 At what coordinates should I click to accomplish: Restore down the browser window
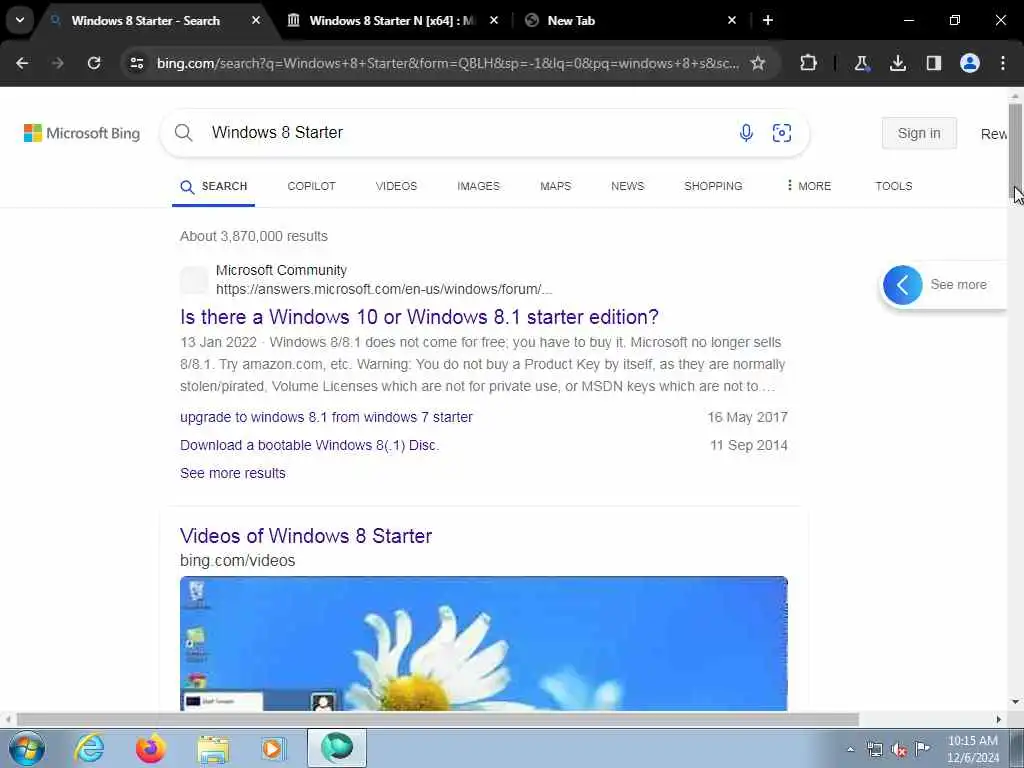pos(955,20)
